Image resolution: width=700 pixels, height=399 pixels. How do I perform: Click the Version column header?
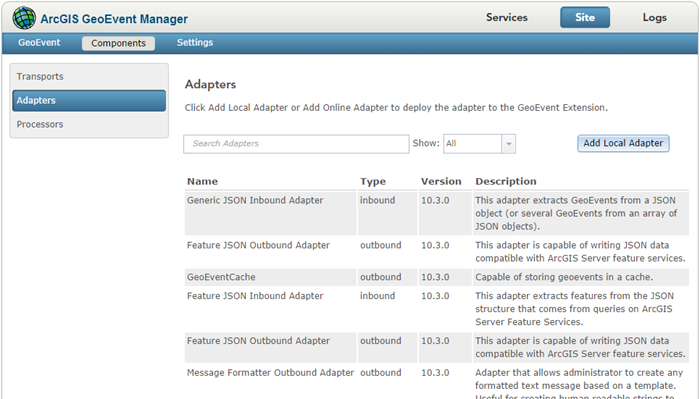tap(441, 182)
